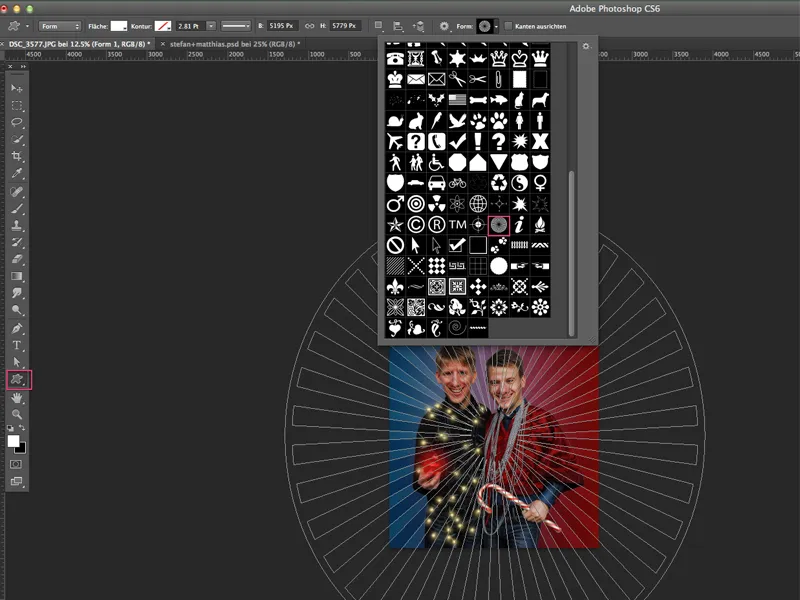Collapse the tools panel with double arrows
The height and width of the screenshot is (600, 800).
click(23, 66)
